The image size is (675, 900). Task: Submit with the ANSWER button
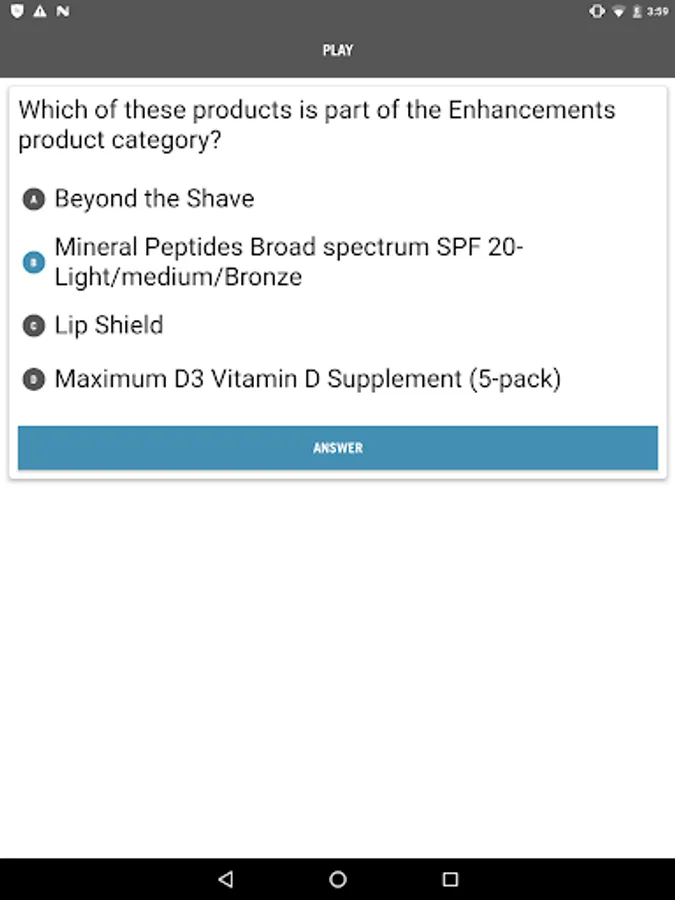point(338,448)
